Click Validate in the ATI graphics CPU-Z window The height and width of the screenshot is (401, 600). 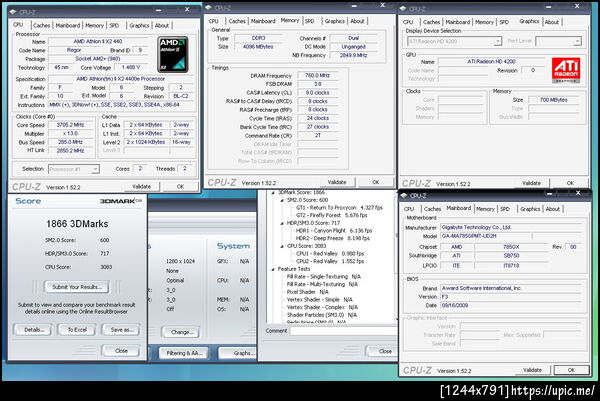click(x=531, y=183)
